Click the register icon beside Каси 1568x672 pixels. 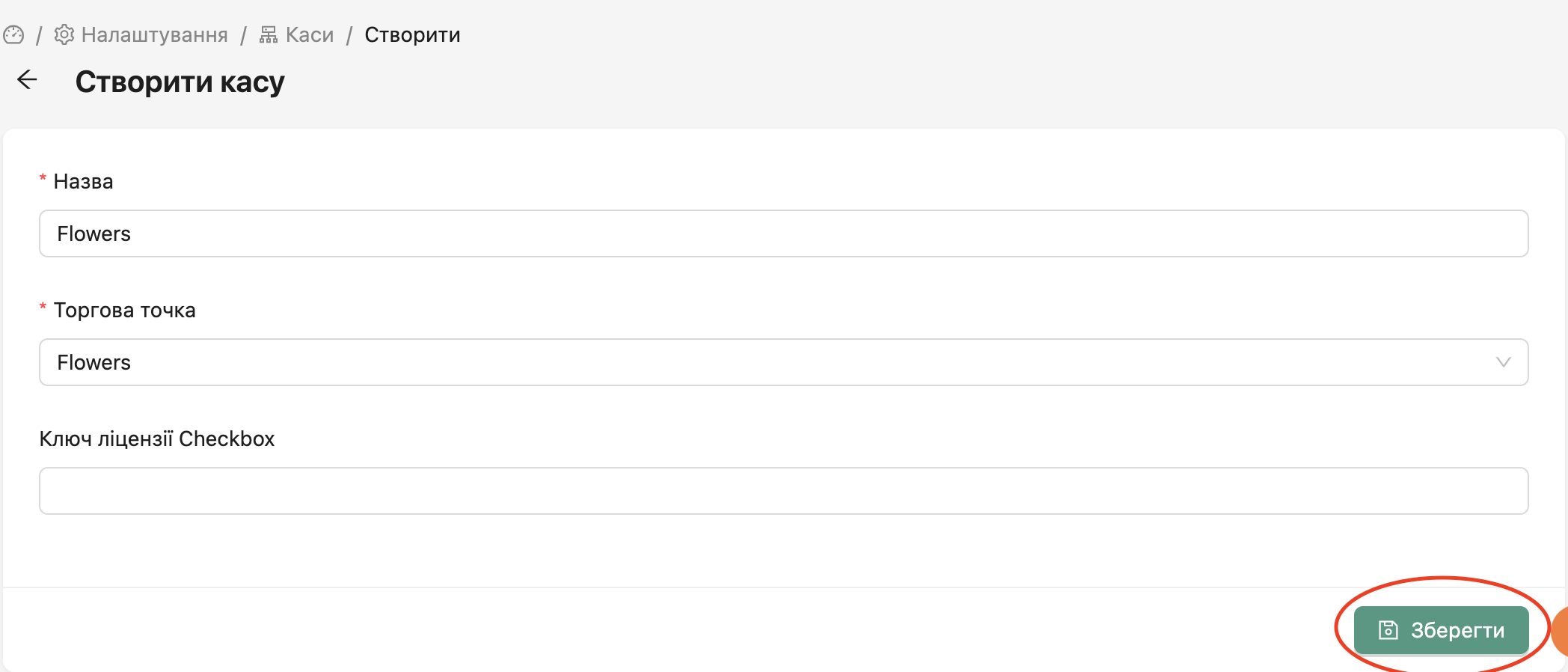point(269,35)
